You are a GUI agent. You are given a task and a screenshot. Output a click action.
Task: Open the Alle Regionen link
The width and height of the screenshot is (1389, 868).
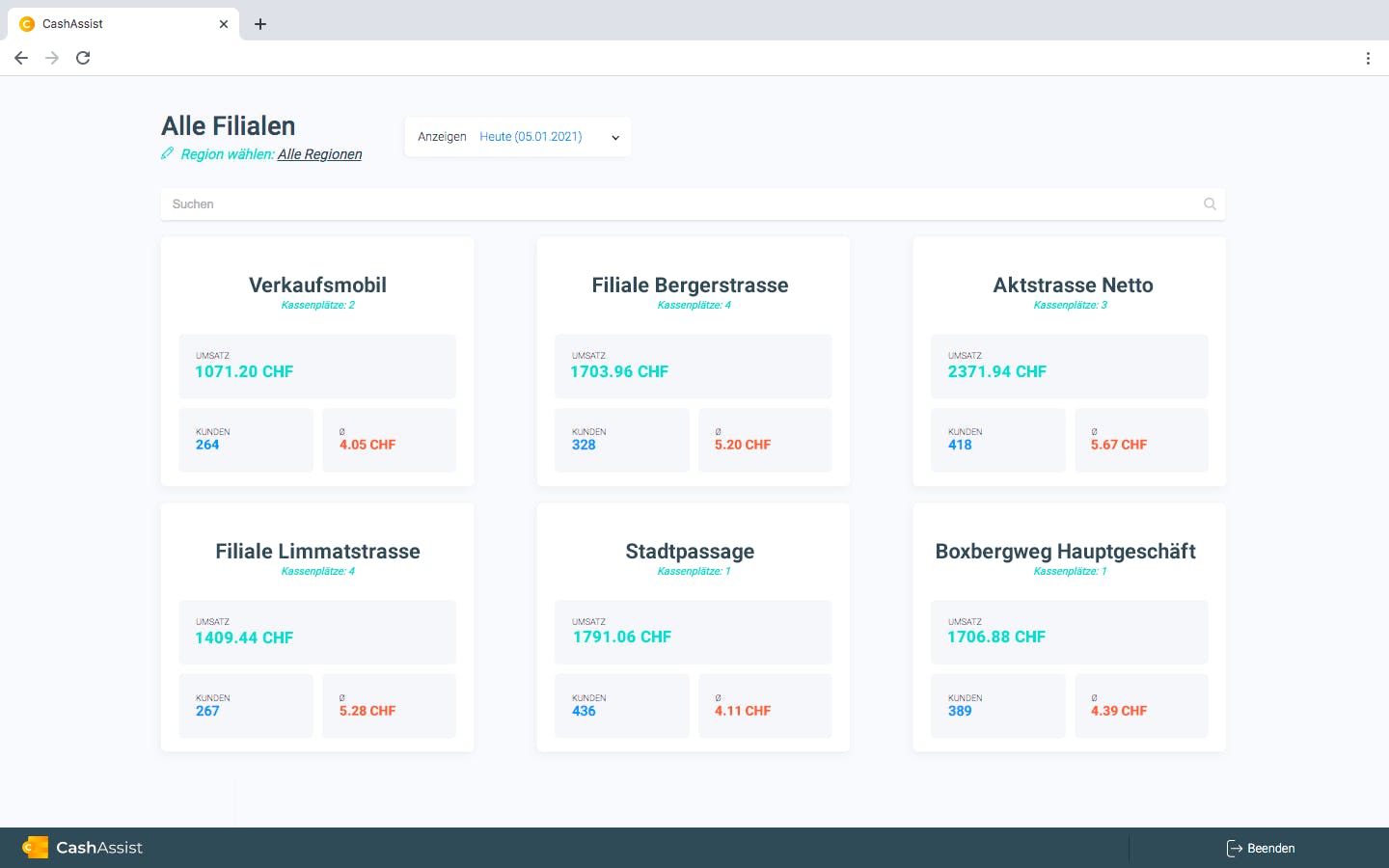(x=319, y=154)
